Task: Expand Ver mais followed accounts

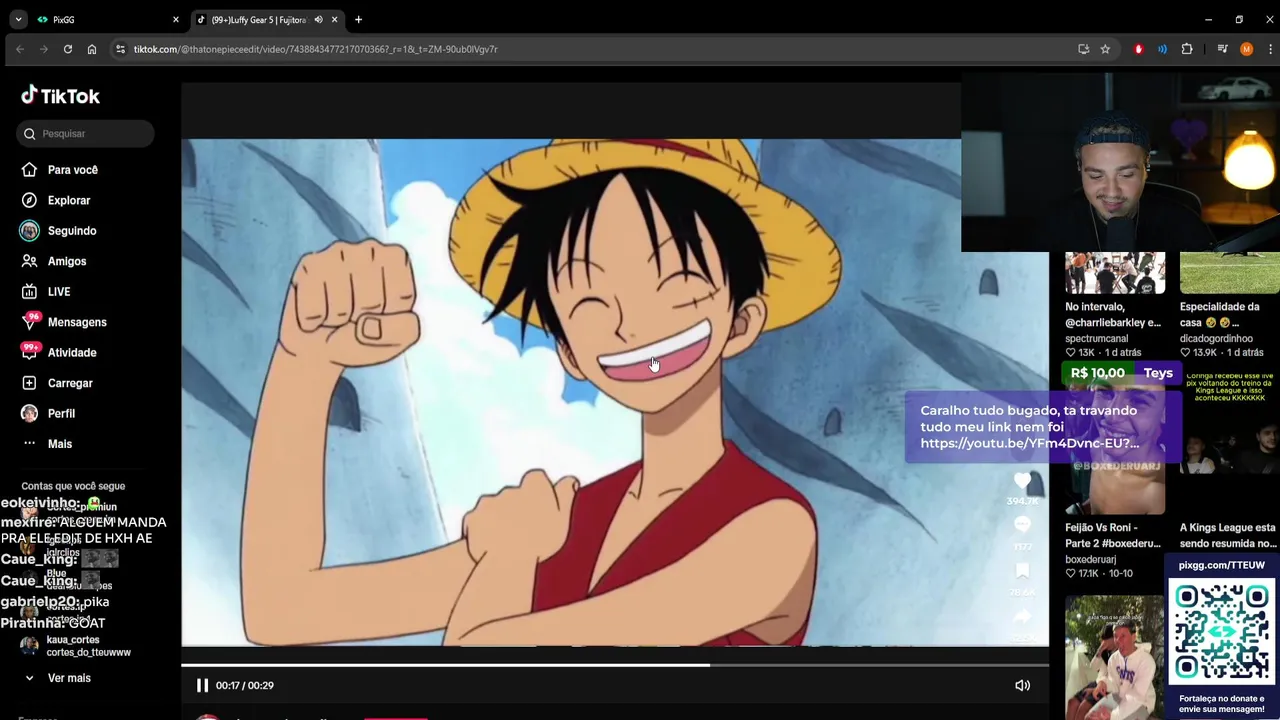Action: tap(57, 678)
